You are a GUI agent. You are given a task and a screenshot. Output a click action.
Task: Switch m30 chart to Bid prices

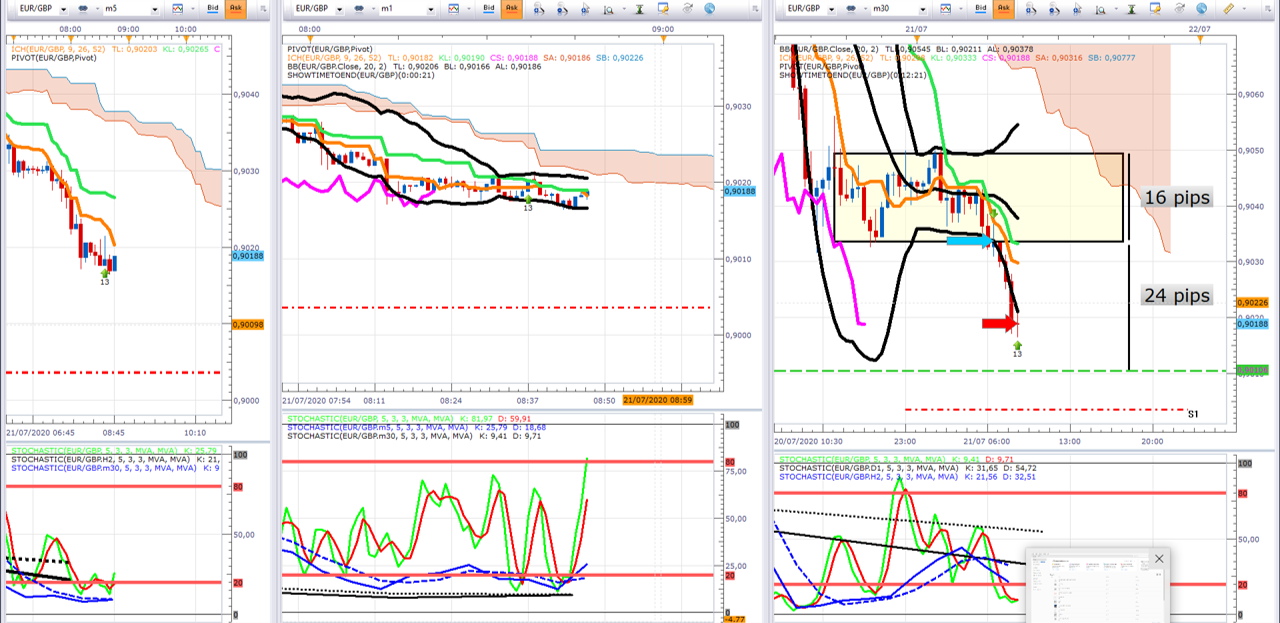pyautogui.click(x=981, y=8)
